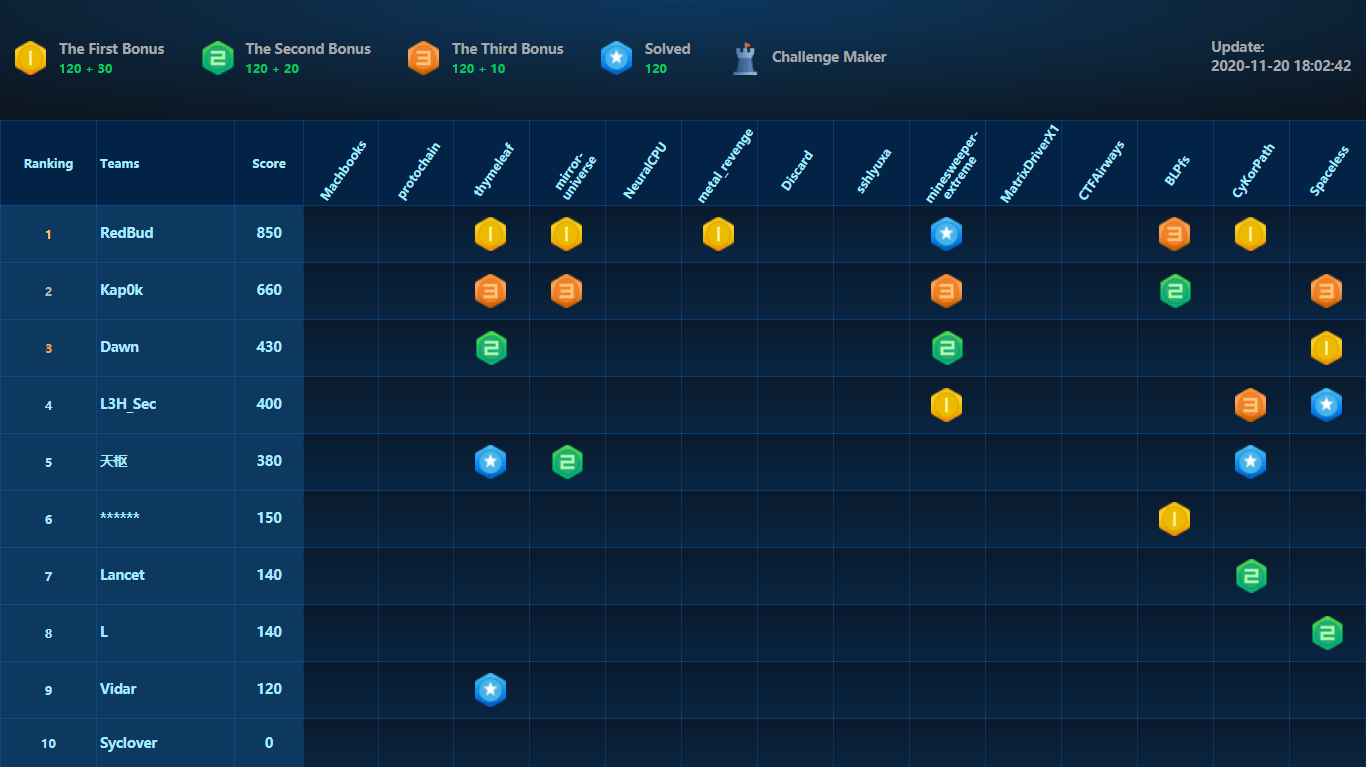Select the L3H_Sec team name
Image resolution: width=1366 pixels, height=767 pixels.
(128, 404)
